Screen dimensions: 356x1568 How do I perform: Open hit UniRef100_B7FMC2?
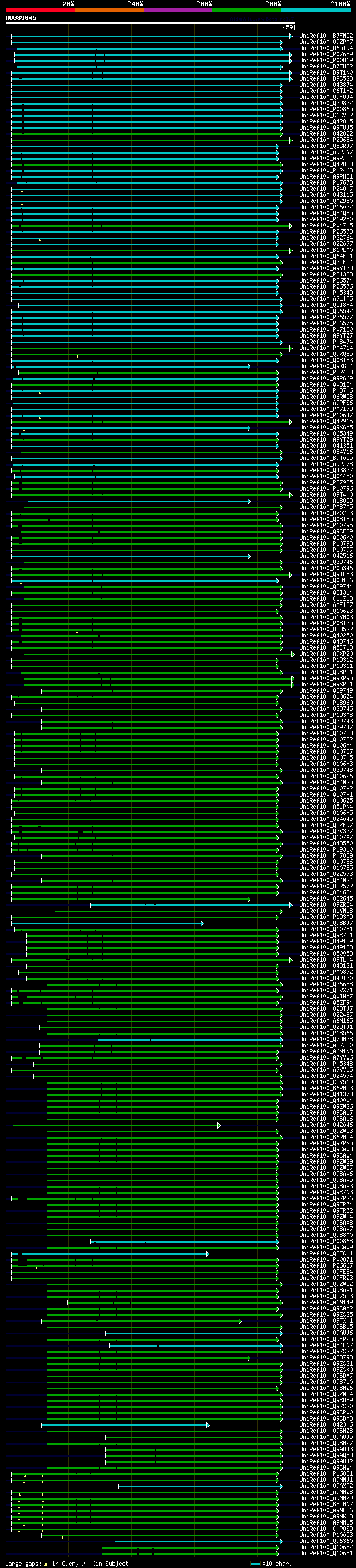[326, 36]
